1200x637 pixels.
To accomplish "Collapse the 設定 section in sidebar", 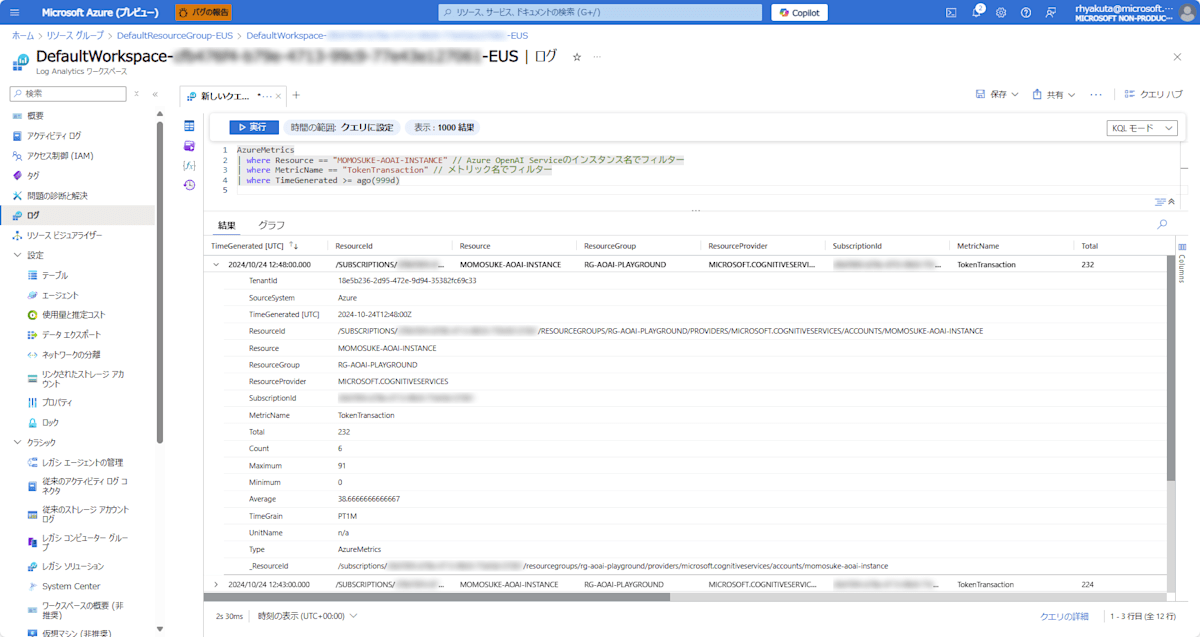I will (x=17, y=255).
